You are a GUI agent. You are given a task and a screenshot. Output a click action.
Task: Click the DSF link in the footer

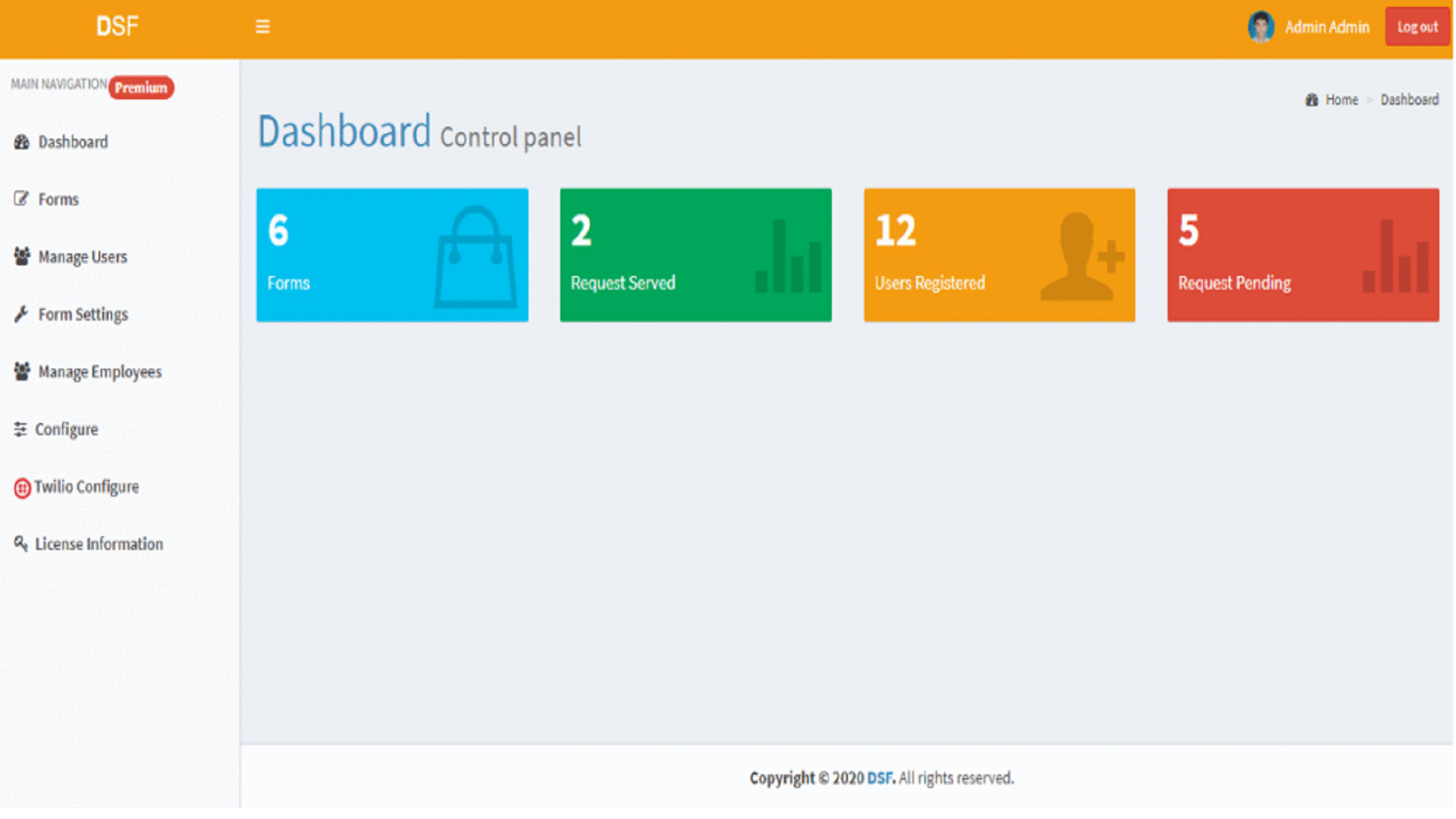tap(880, 778)
